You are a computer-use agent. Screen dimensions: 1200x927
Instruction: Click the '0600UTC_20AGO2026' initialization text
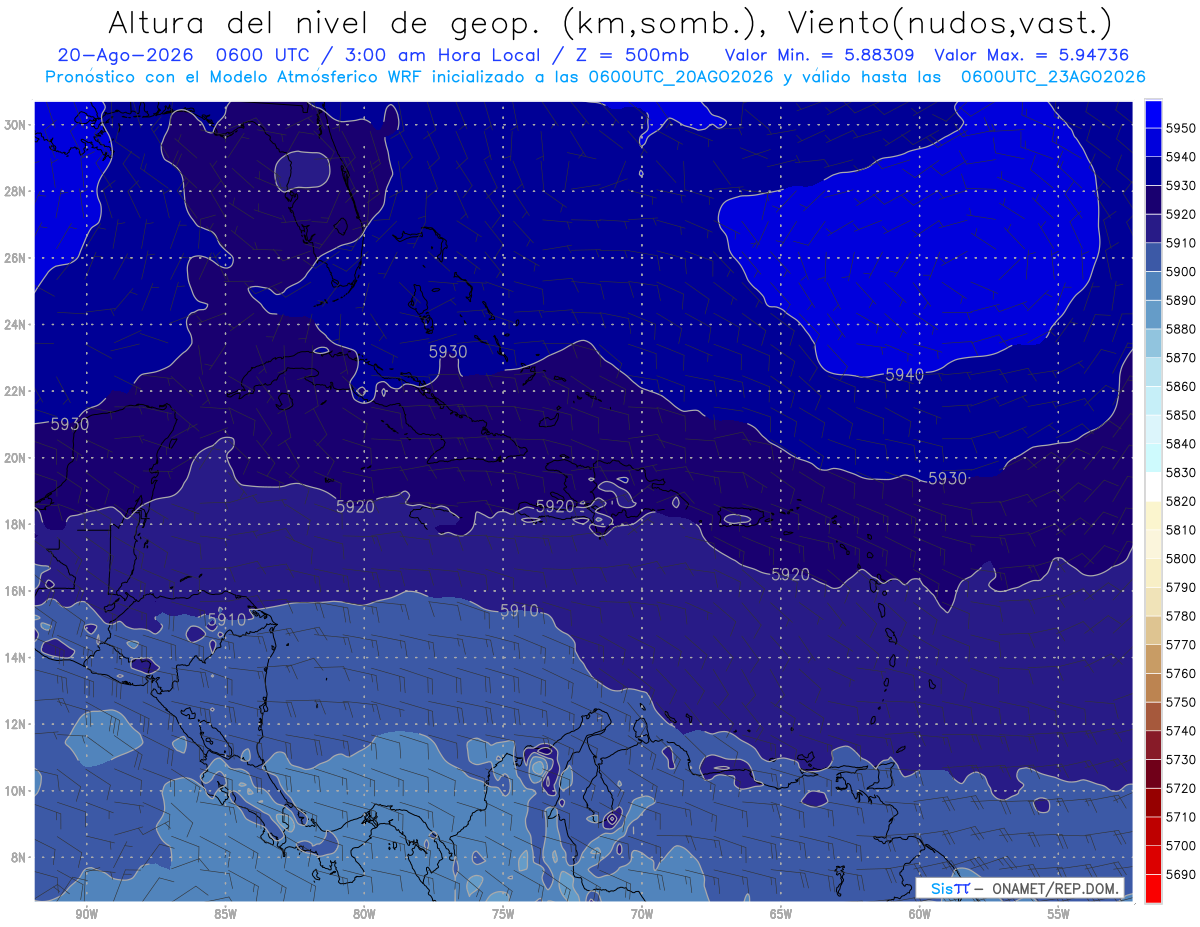pos(681,76)
